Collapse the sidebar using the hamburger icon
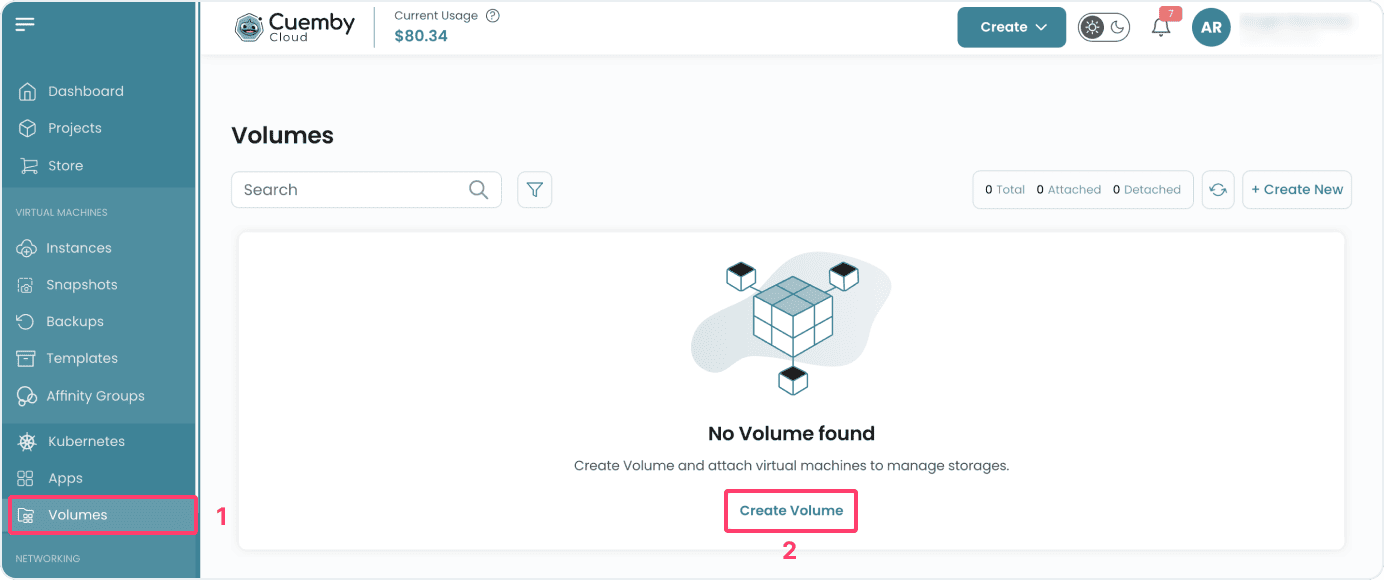 [x=25, y=25]
